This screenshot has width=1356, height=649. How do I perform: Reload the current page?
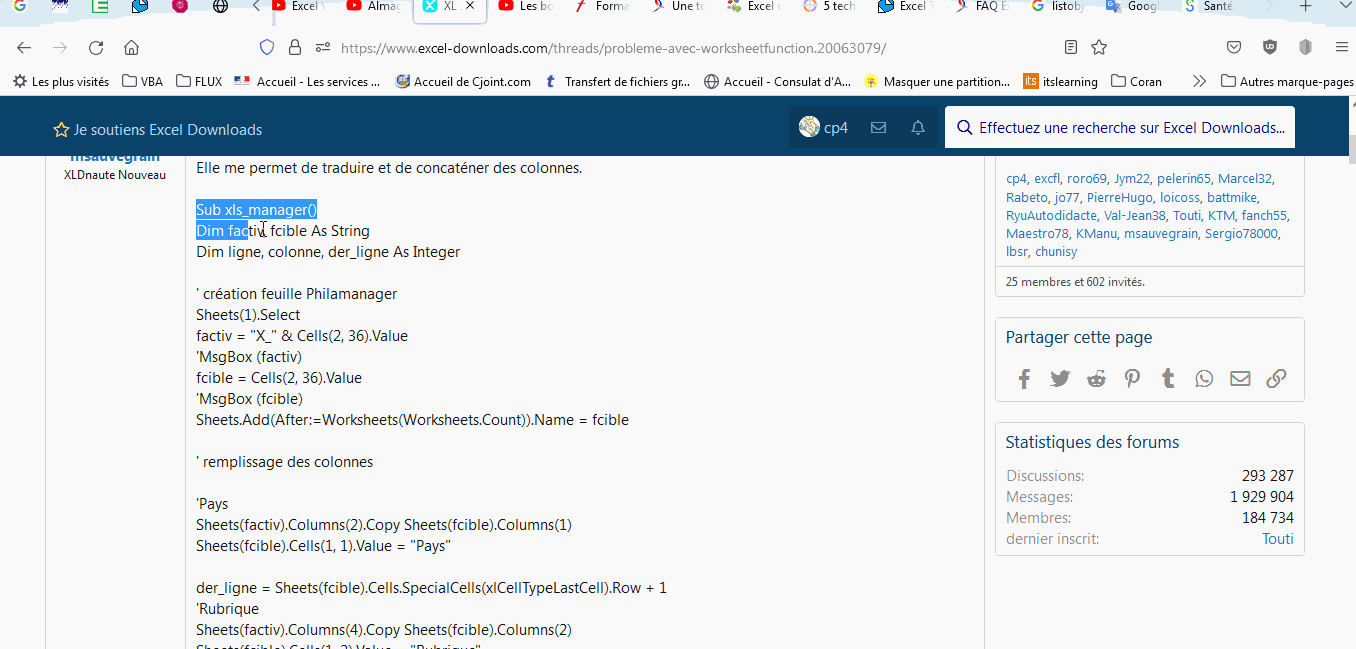[96, 47]
